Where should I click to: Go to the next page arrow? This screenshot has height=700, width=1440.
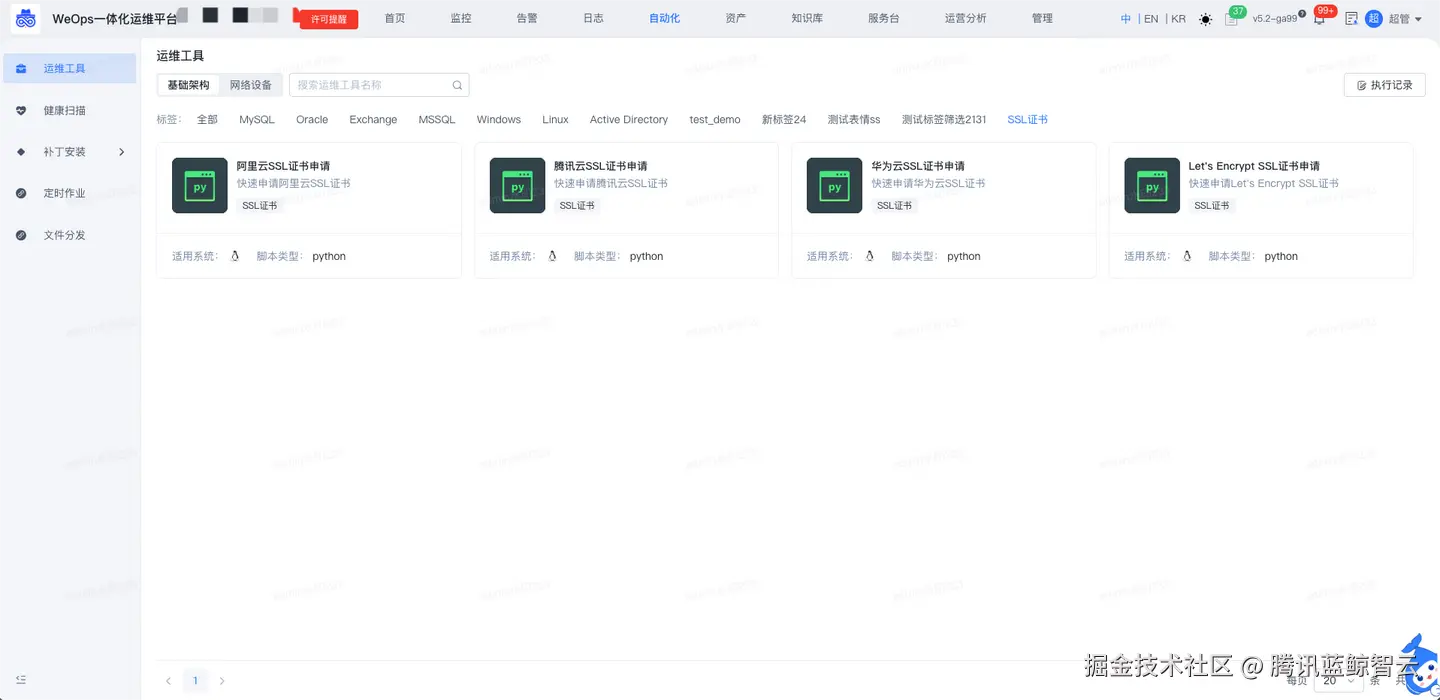point(222,681)
